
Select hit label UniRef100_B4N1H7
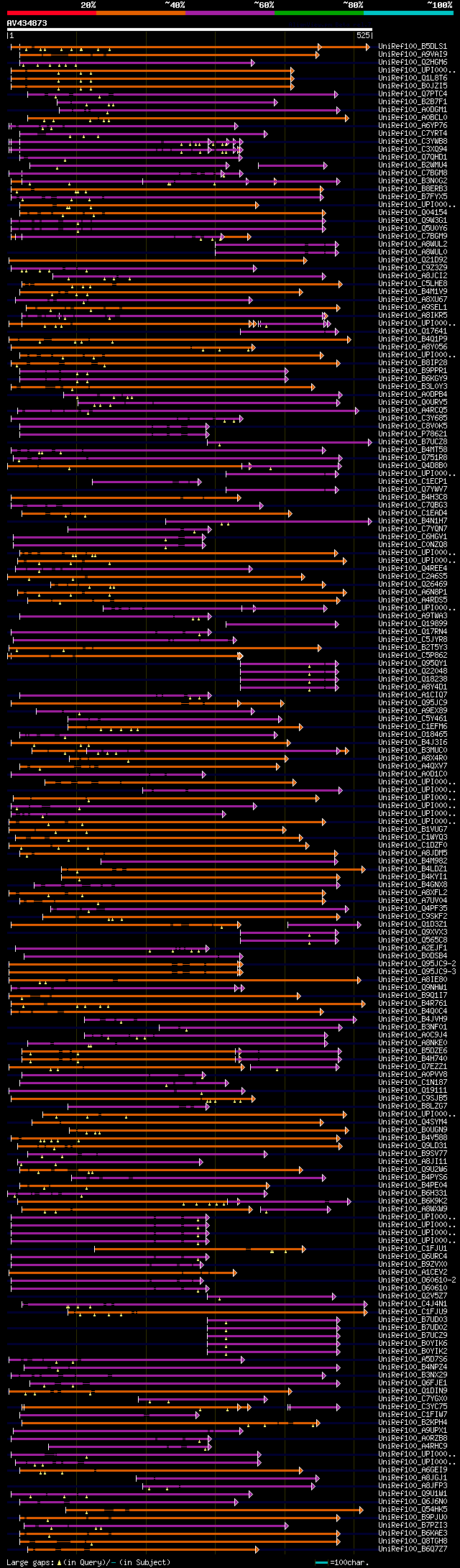413,521
